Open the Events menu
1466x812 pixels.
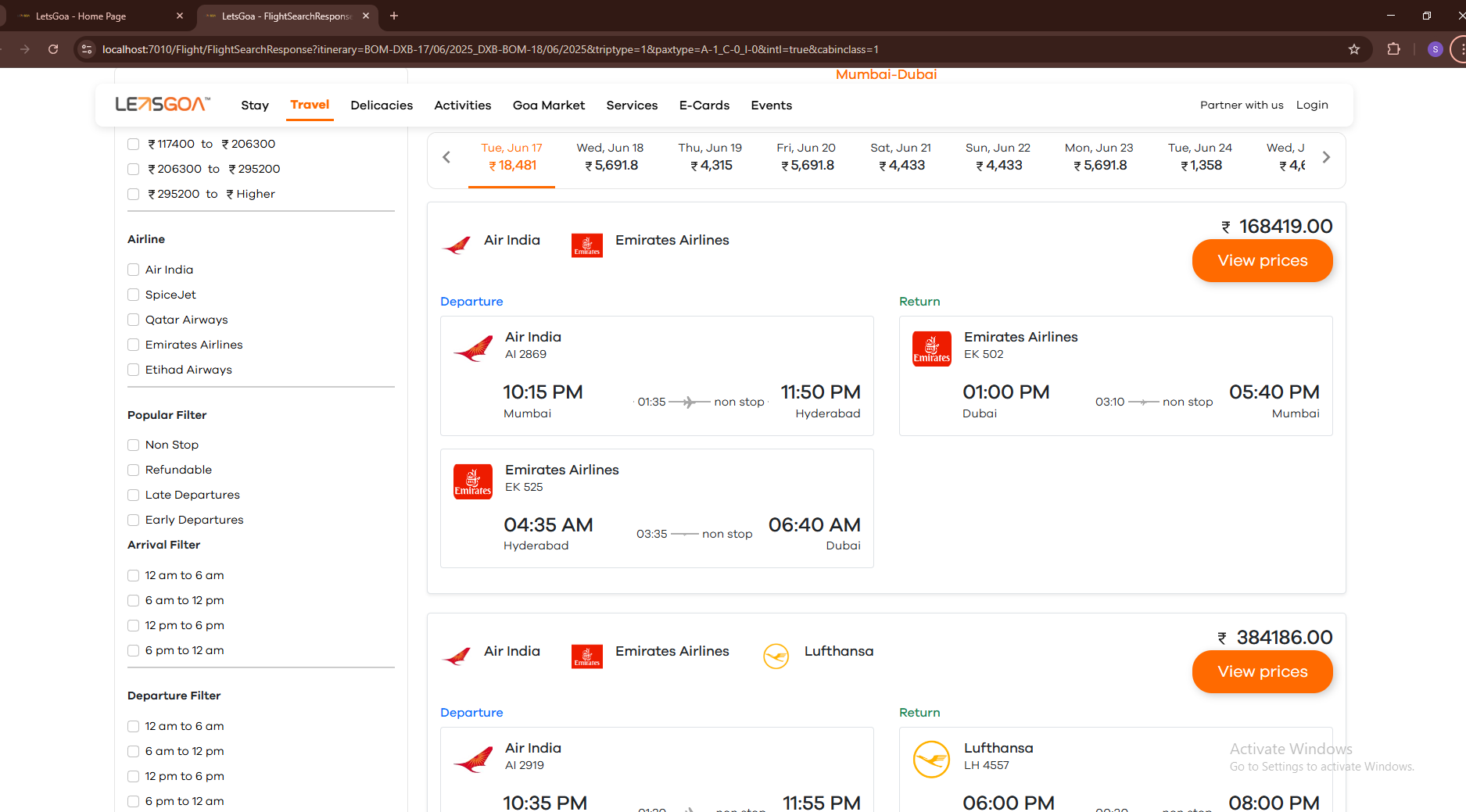coord(772,106)
